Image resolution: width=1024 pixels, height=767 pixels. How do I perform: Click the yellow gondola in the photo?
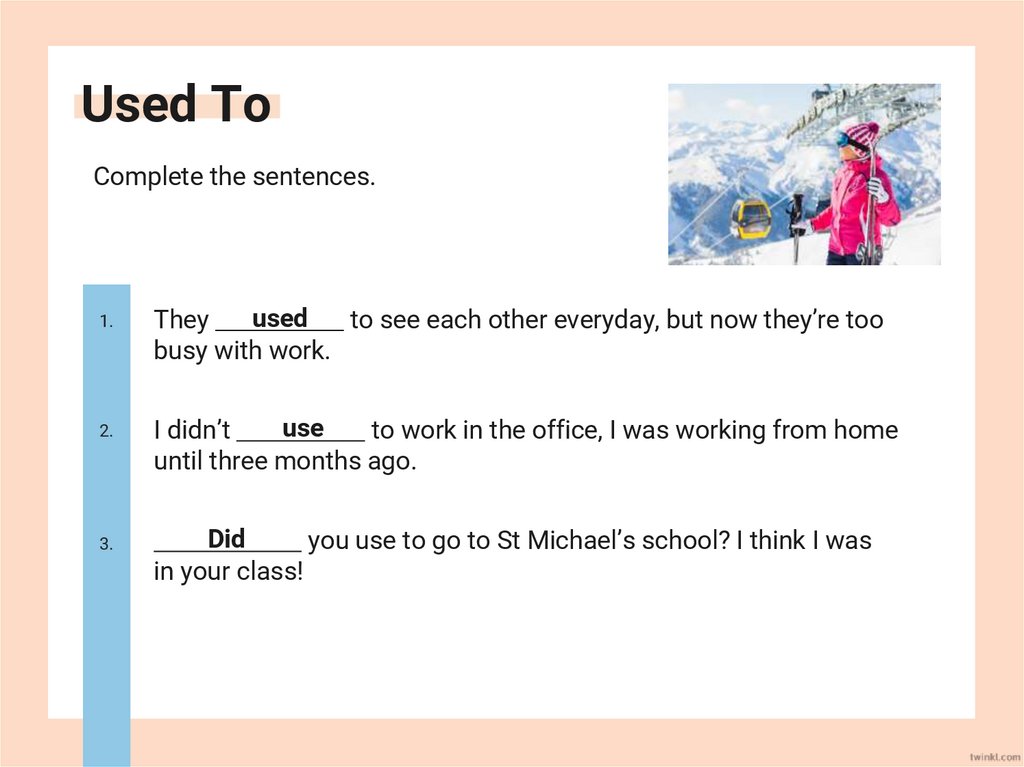pos(750,216)
